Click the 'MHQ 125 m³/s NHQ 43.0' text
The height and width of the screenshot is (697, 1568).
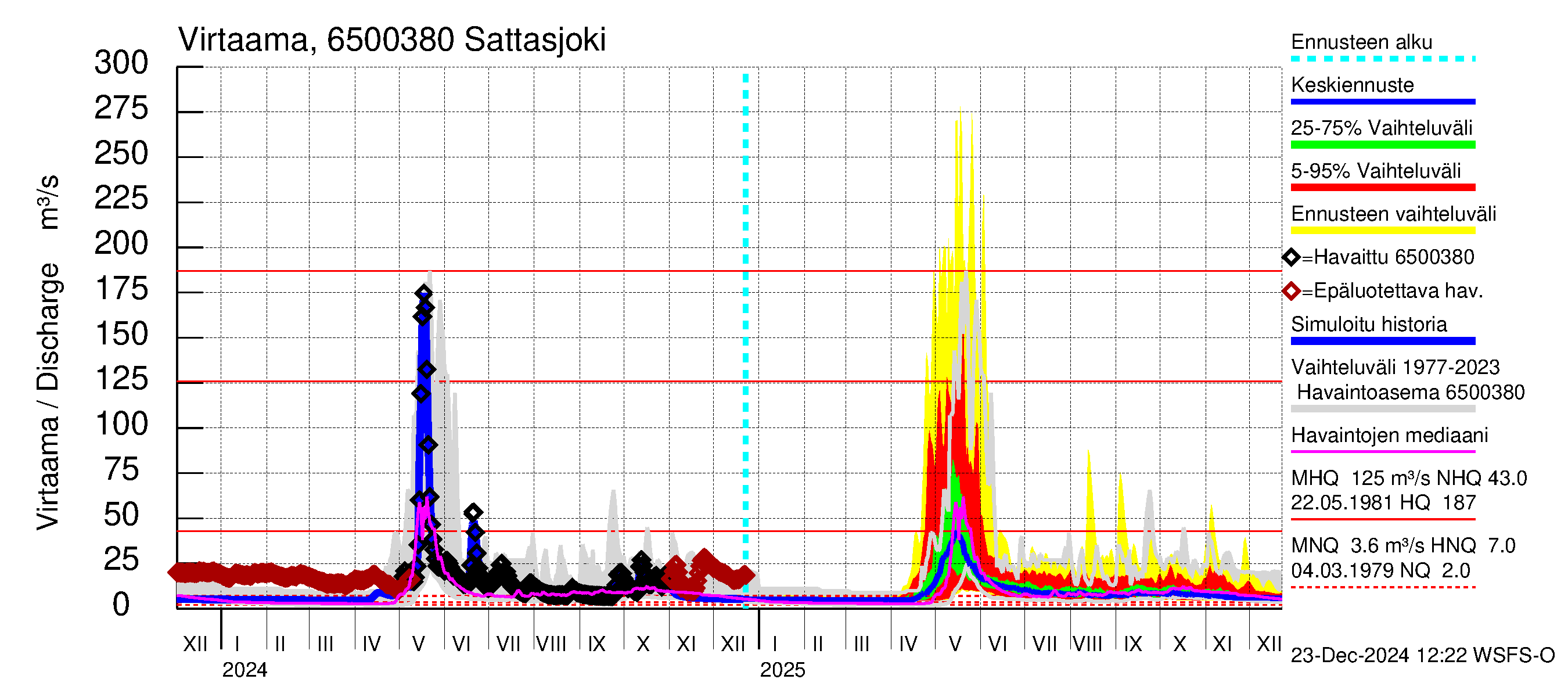coord(1408,479)
